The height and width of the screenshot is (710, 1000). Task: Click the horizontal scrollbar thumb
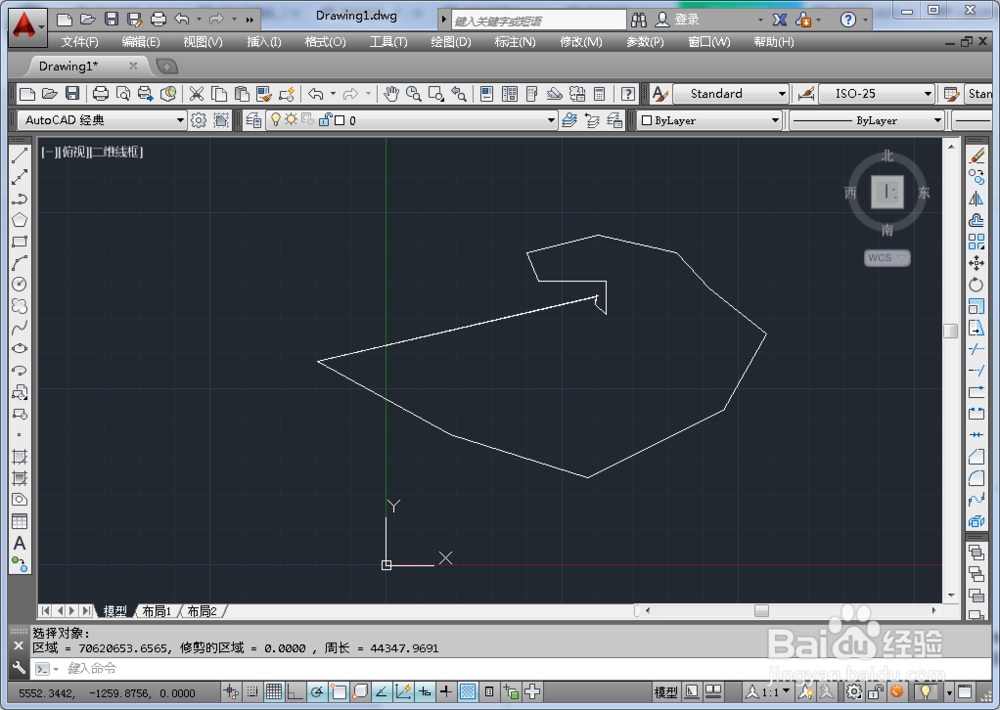click(x=761, y=610)
